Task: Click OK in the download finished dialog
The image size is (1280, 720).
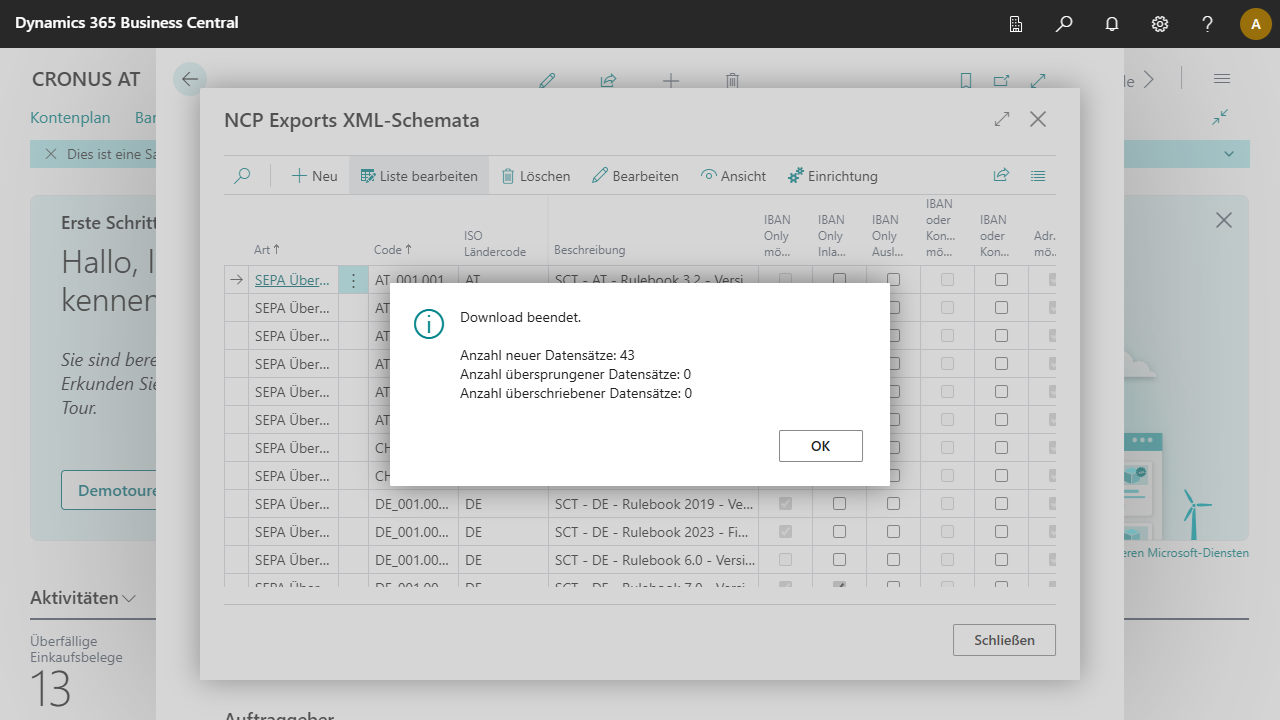Action: (820, 446)
